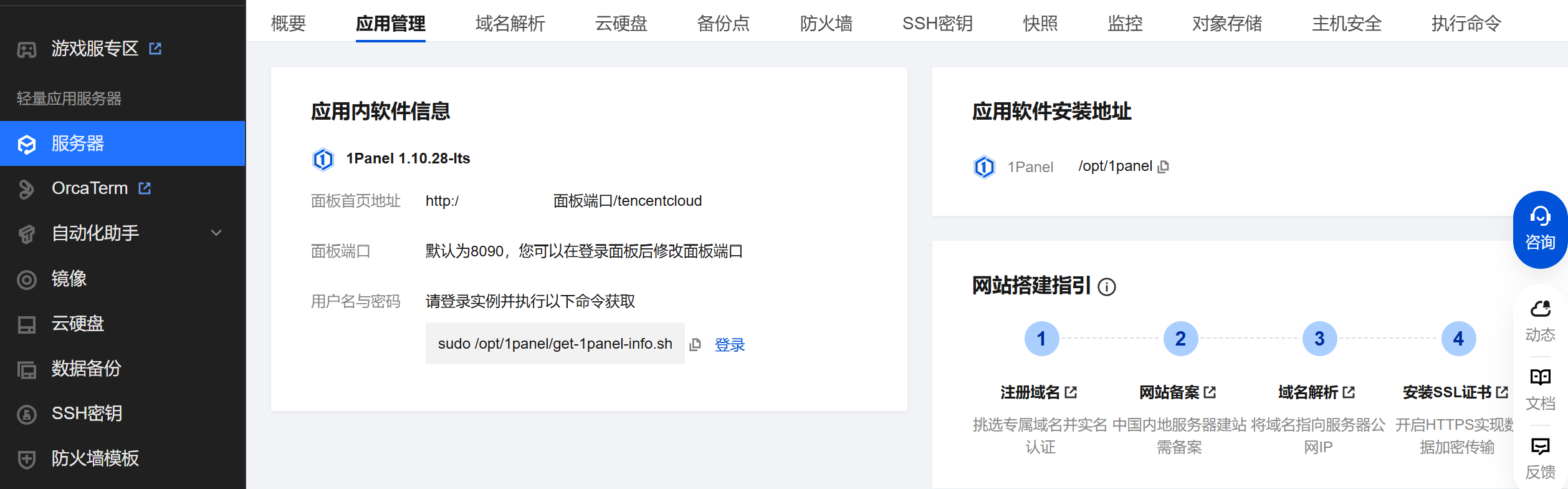Click the 云硬盘 sidebar disk icon
The width and height of the screenshot is (1568, 489).
(27, 324)
